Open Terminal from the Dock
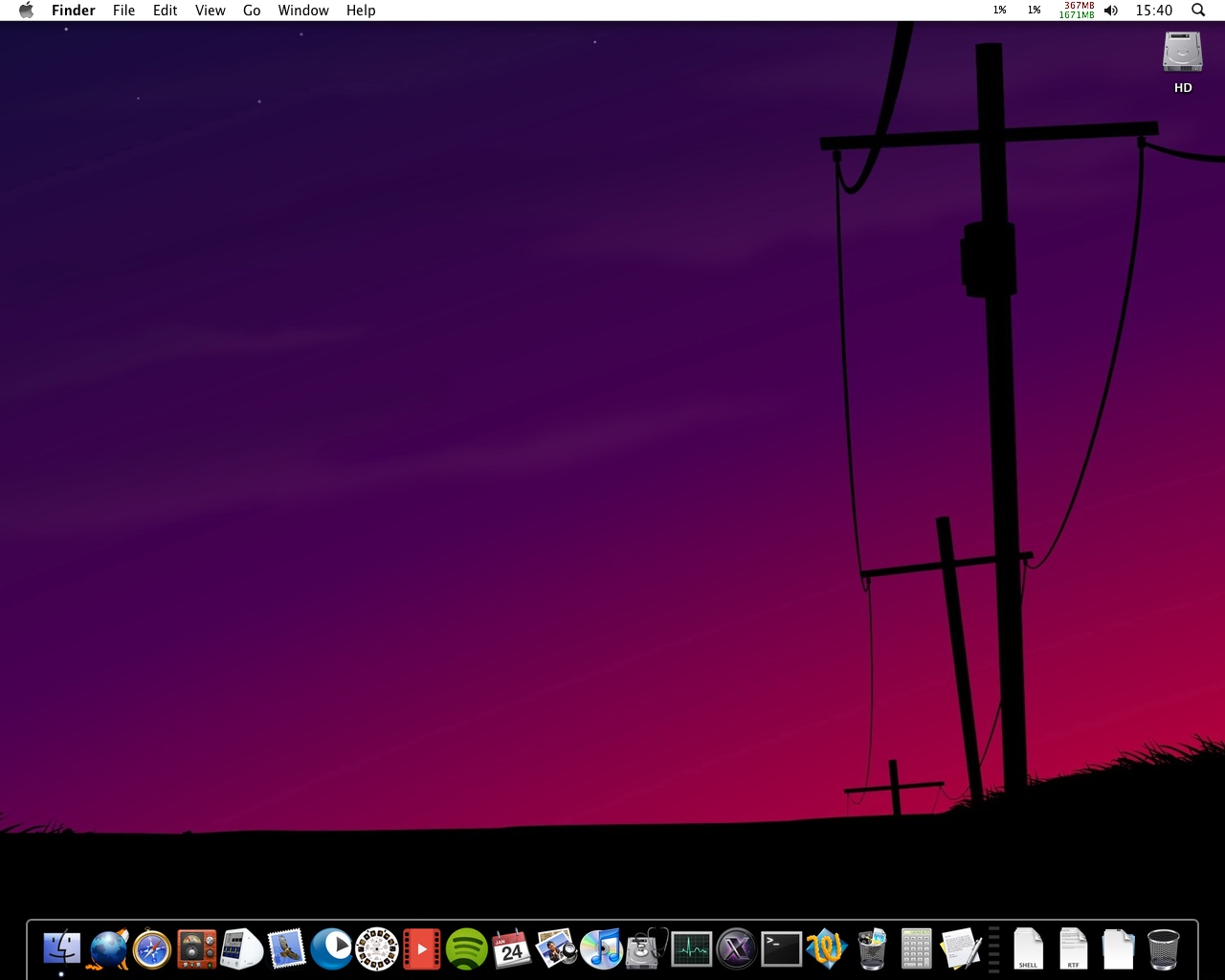The height and width of the screenshot is (980, 1225). coord(781,949)
